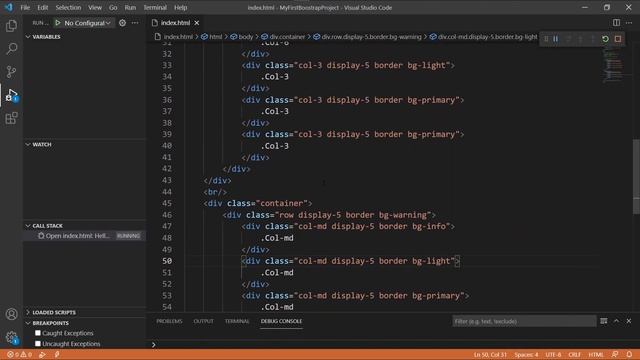Click the feedback icon in status bar

(x=615, y=355)
